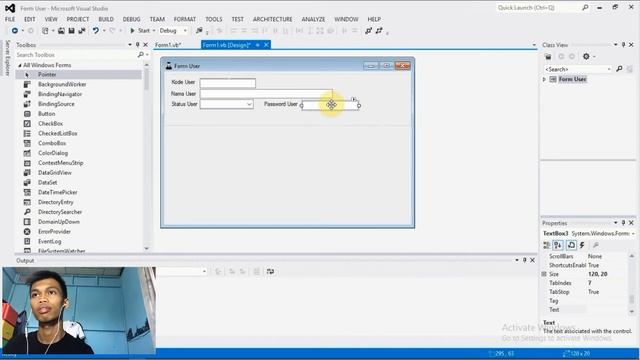
Task: Open the PROJECT menu
Action: pos(78,19)
